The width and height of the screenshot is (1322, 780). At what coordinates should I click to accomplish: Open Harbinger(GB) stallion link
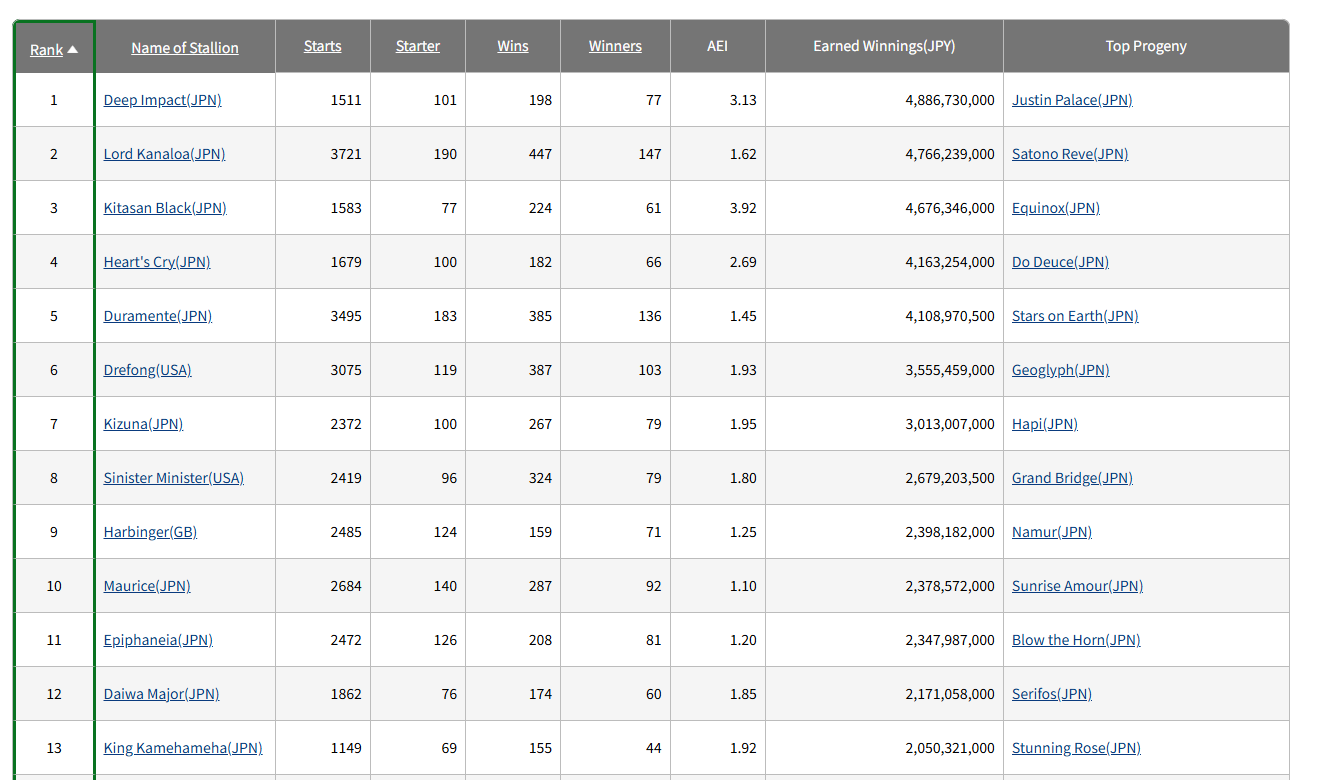[x=150, y=532]
